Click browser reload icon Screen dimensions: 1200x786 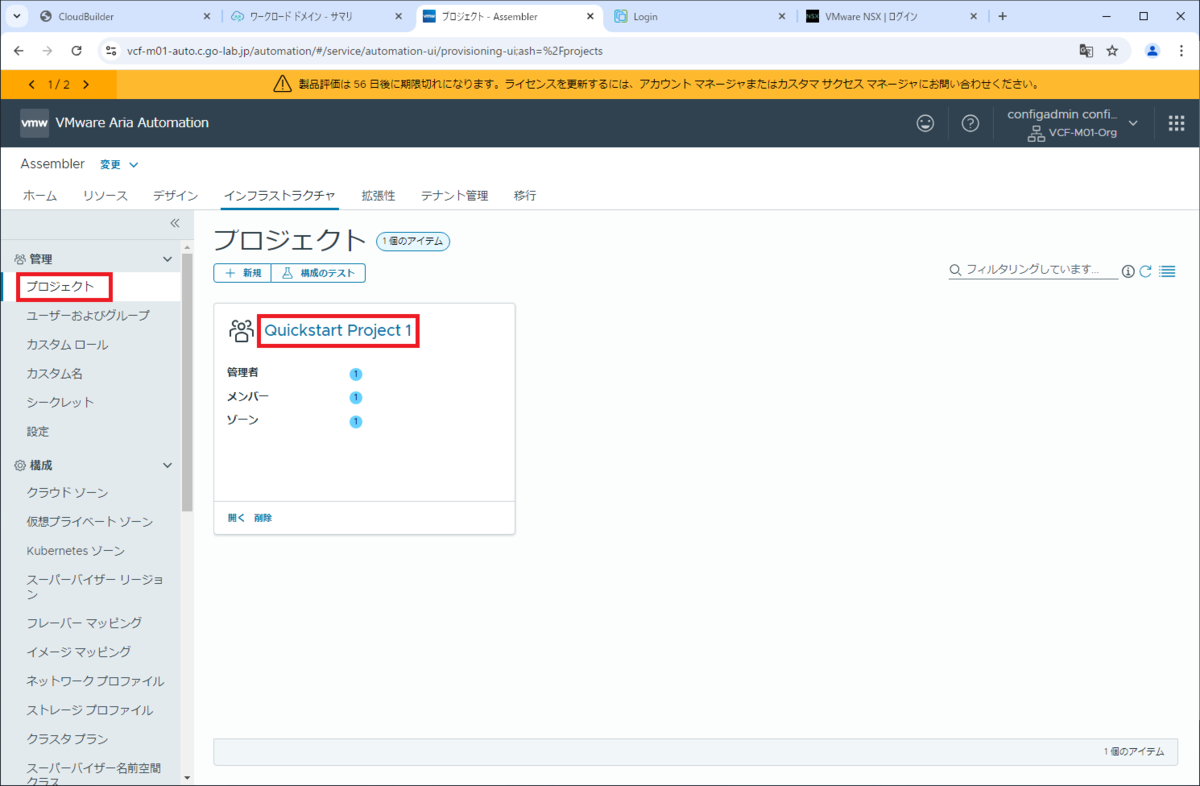[77, 50]
